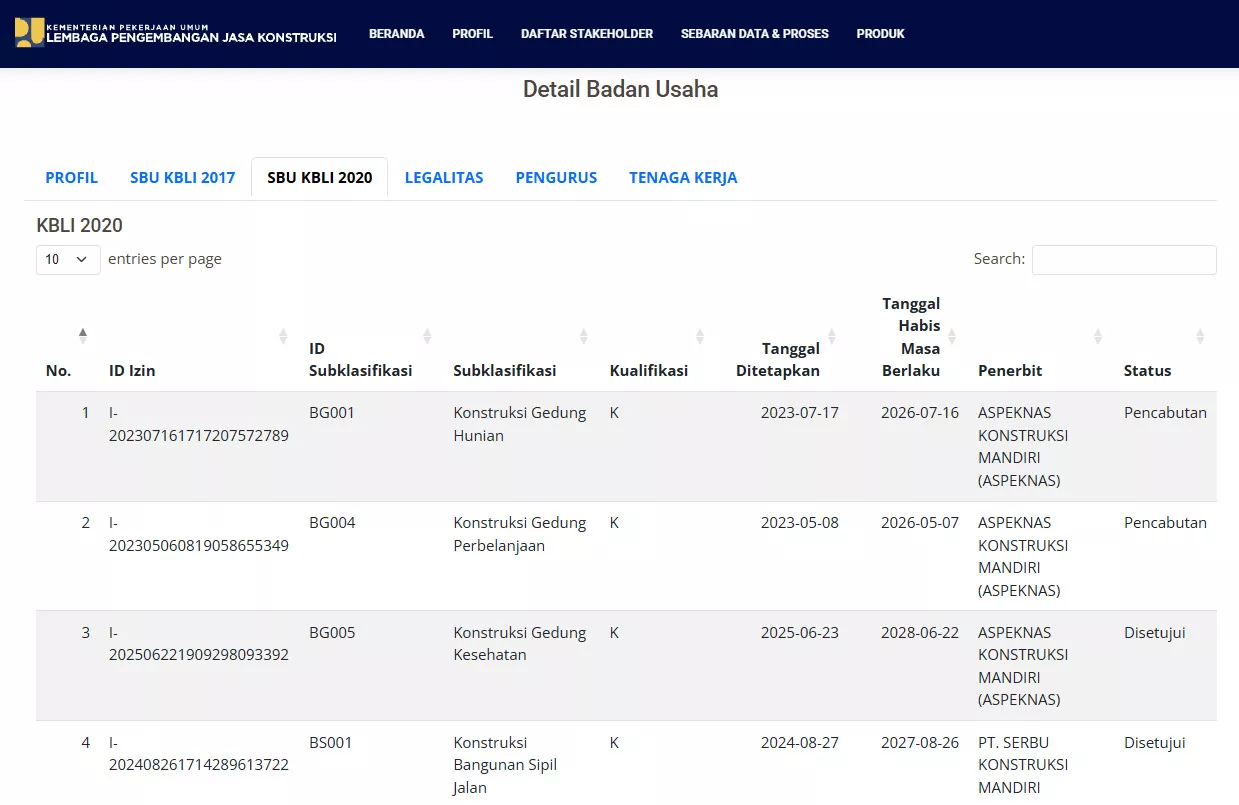This screenshot has width=1239, height=805.
Task: Click Disetujui status in BS001 row
Action: click(x=1155, y=743)
